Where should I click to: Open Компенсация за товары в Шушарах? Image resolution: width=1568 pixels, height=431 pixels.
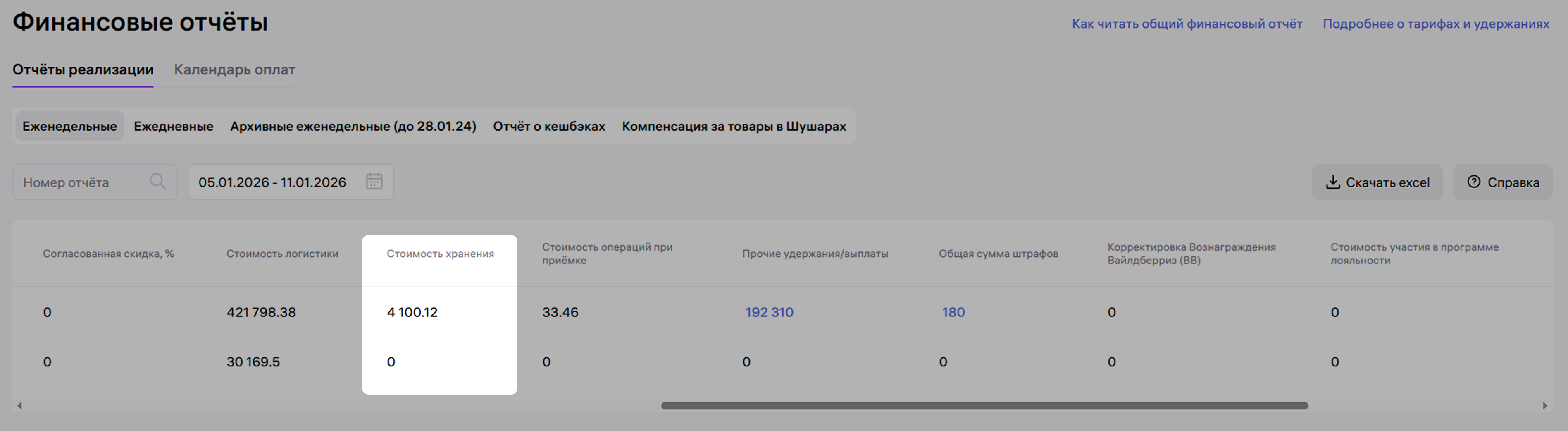[734, 126]
